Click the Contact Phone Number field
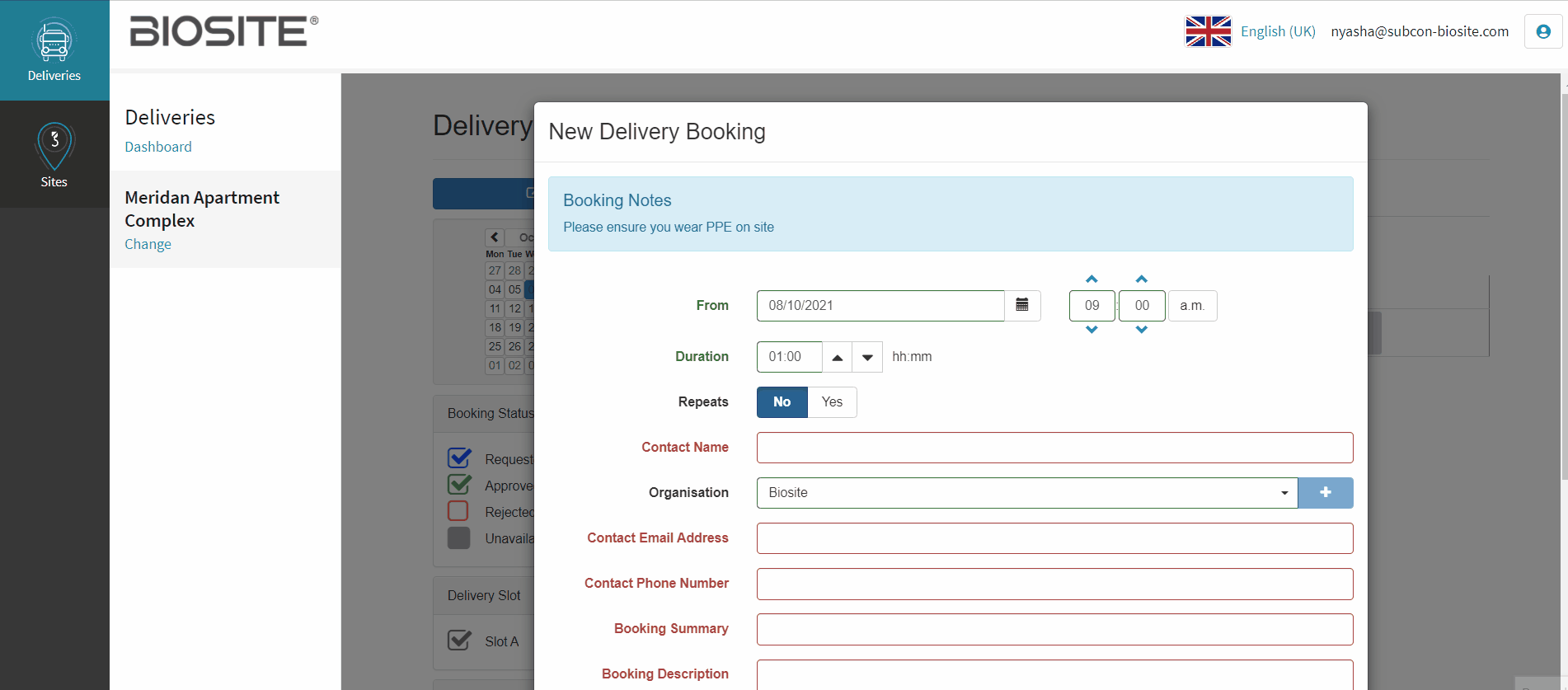The height and width of the screenshot is (690, 1568). [1054, 583]
